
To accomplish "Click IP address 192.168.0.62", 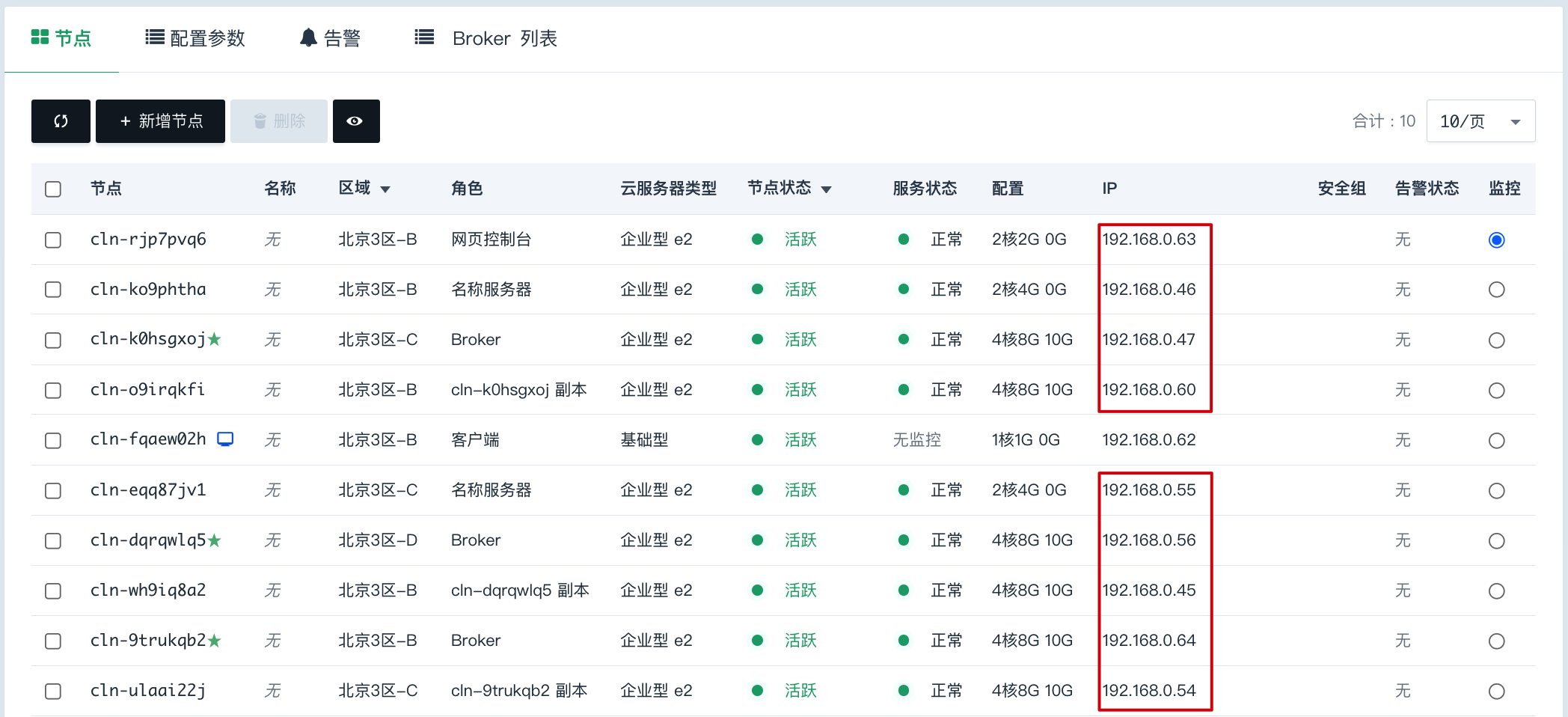I will pyautogui.click(x=1149, y=440).
